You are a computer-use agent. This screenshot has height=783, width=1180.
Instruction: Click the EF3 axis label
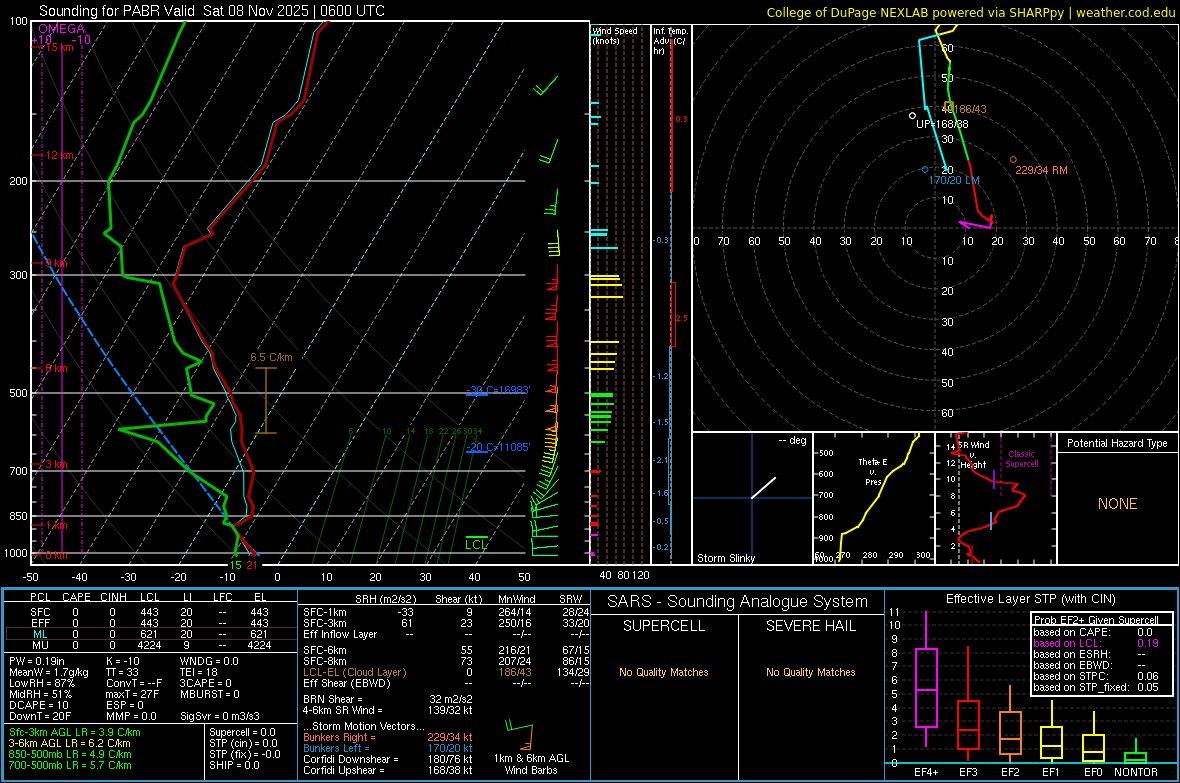click(968, 772)
